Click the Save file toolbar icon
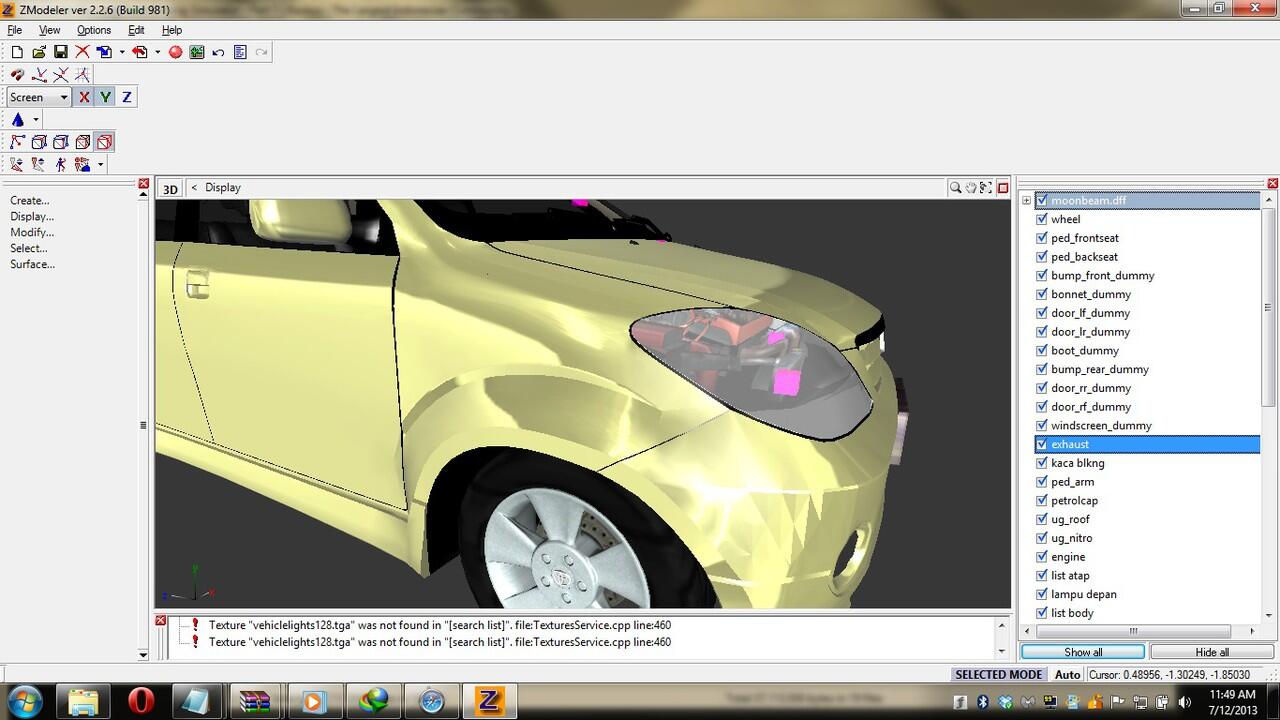This screenshot has width=1280, height=720. 60,52
